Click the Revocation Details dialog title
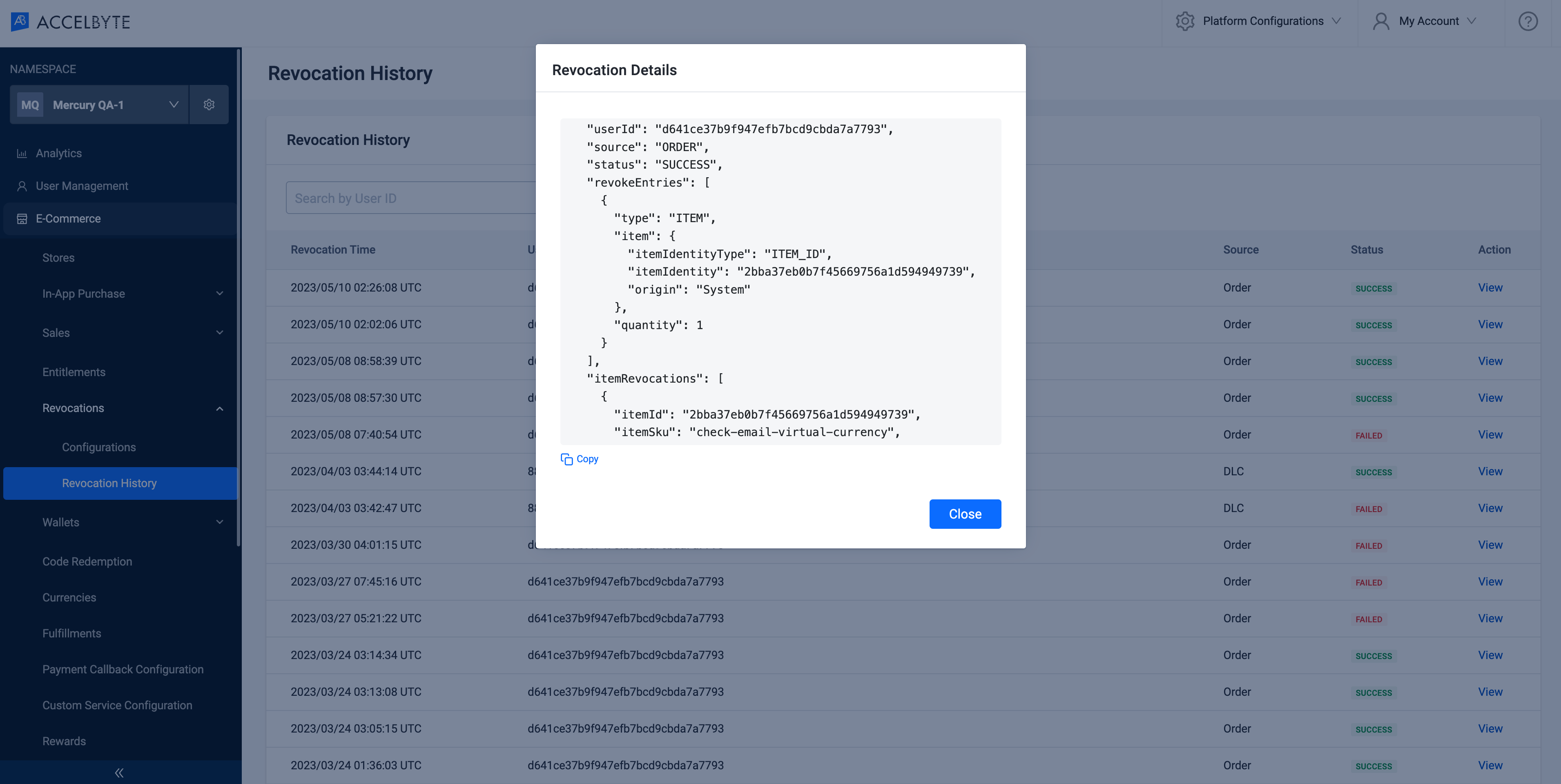 614,70
